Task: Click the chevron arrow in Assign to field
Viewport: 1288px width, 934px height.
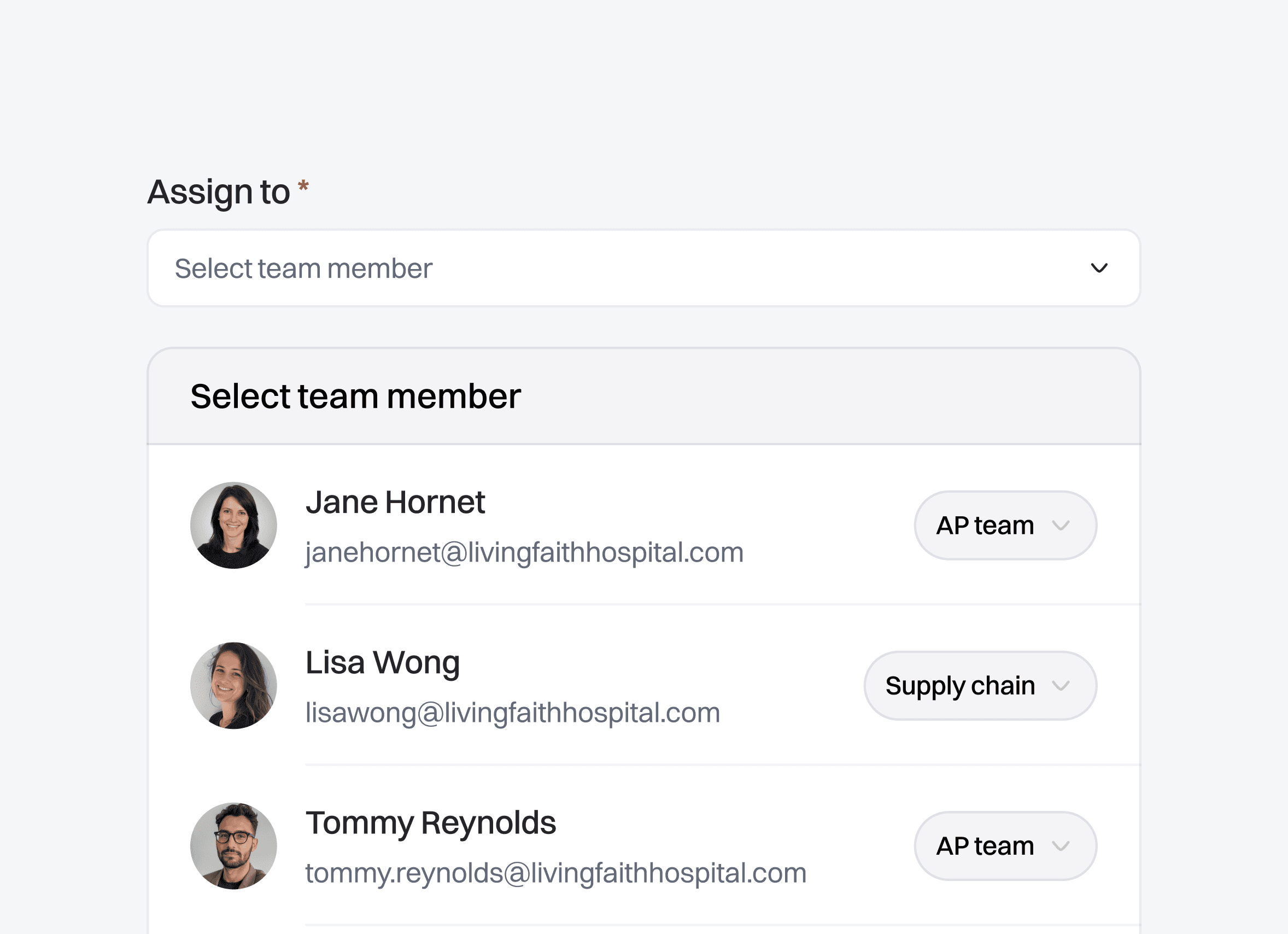Action: pos(1099,268)
